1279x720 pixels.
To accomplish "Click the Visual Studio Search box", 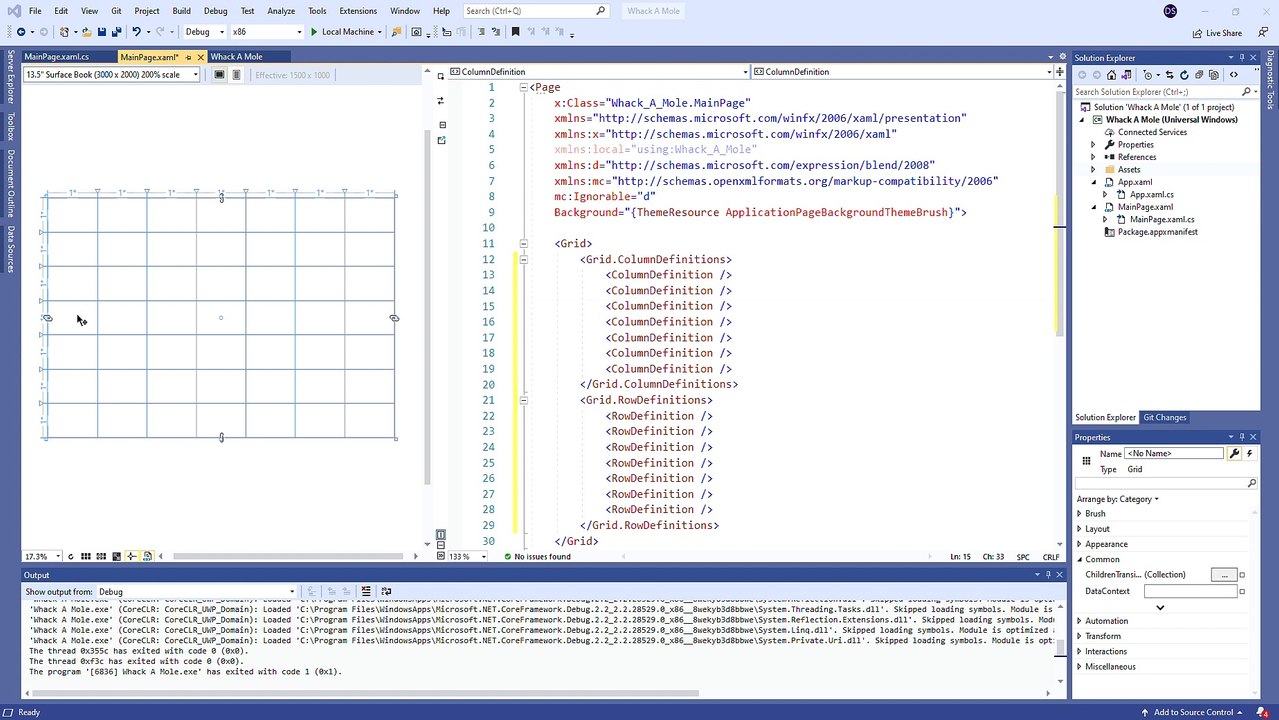I will [x=536, y=11].
